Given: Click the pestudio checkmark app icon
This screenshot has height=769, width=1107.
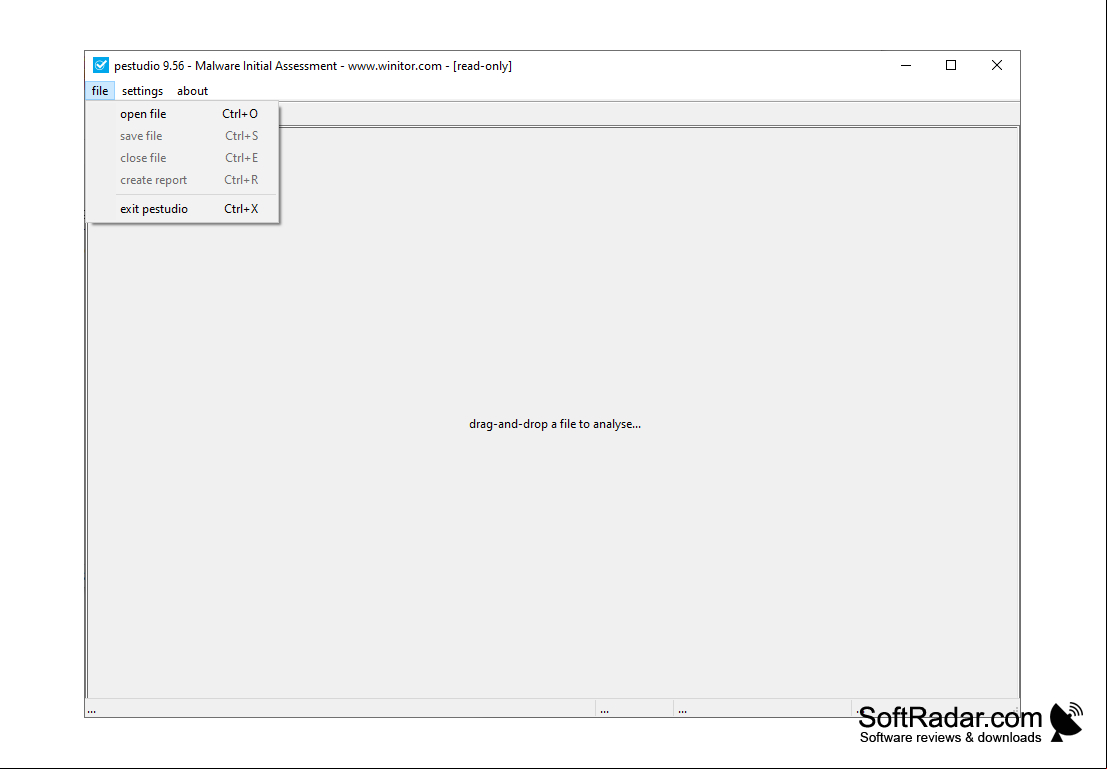Looking at the screenshot, I should pyautogui.click(x=101, y=65).
